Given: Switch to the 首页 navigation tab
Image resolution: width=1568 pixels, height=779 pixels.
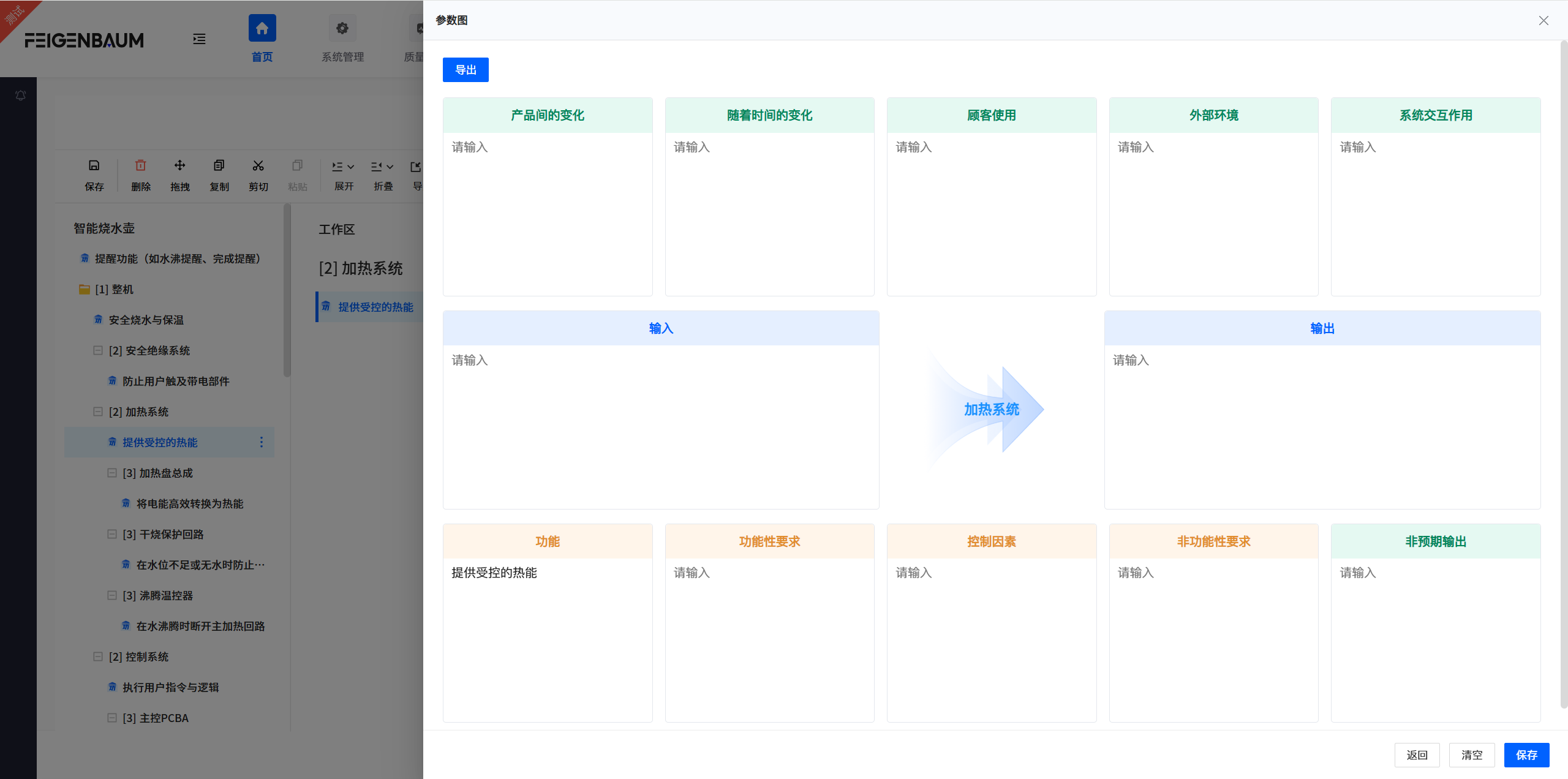Looking at the screenshot, I should point(262,28).
